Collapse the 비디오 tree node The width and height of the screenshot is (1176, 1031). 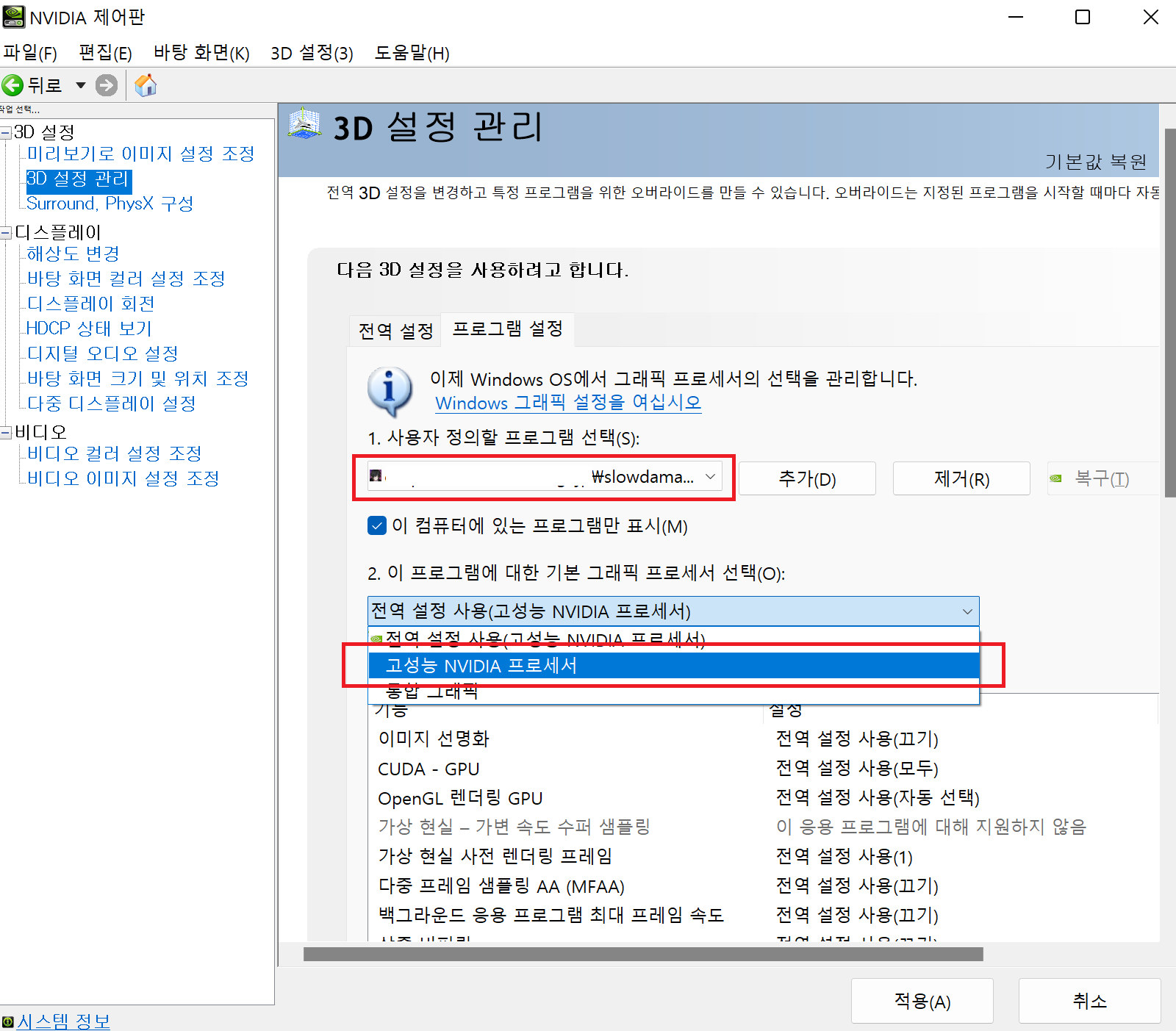coord(6,432)
